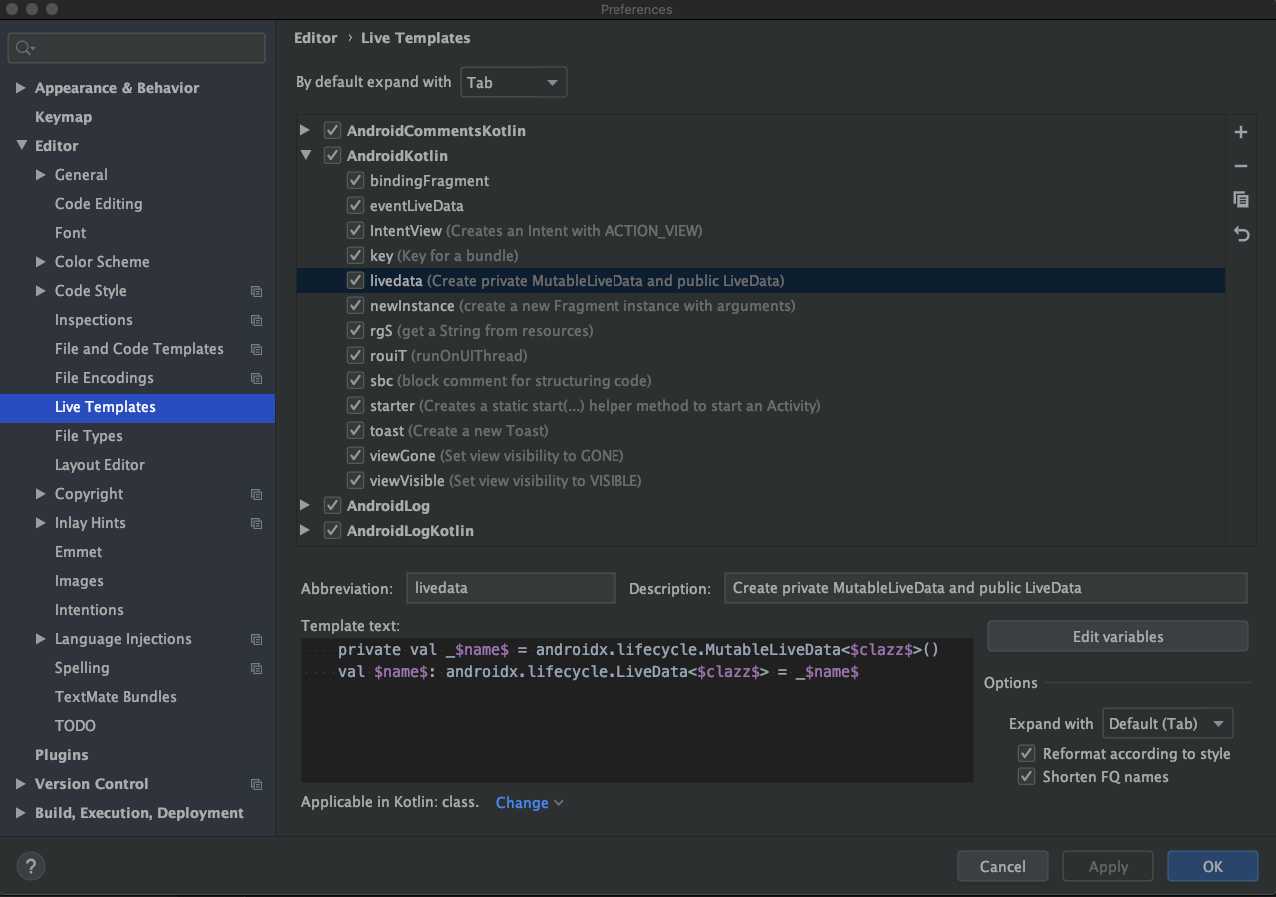Expand the Color Scheme settings node
The width and height of the screenshot is (1276, 897).
[41, 262]
